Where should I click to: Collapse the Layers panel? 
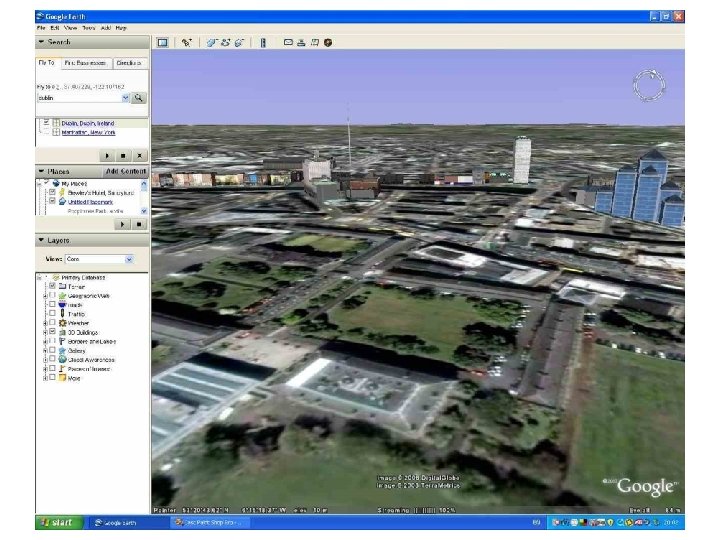[41, 240]
